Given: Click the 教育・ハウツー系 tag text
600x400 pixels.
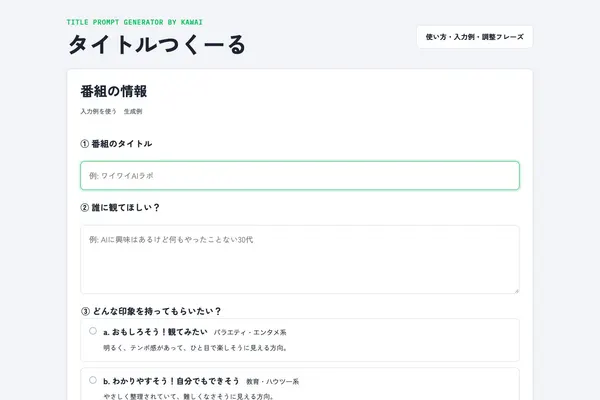Looking at the screenshot, I should click(x=272, y=382).
